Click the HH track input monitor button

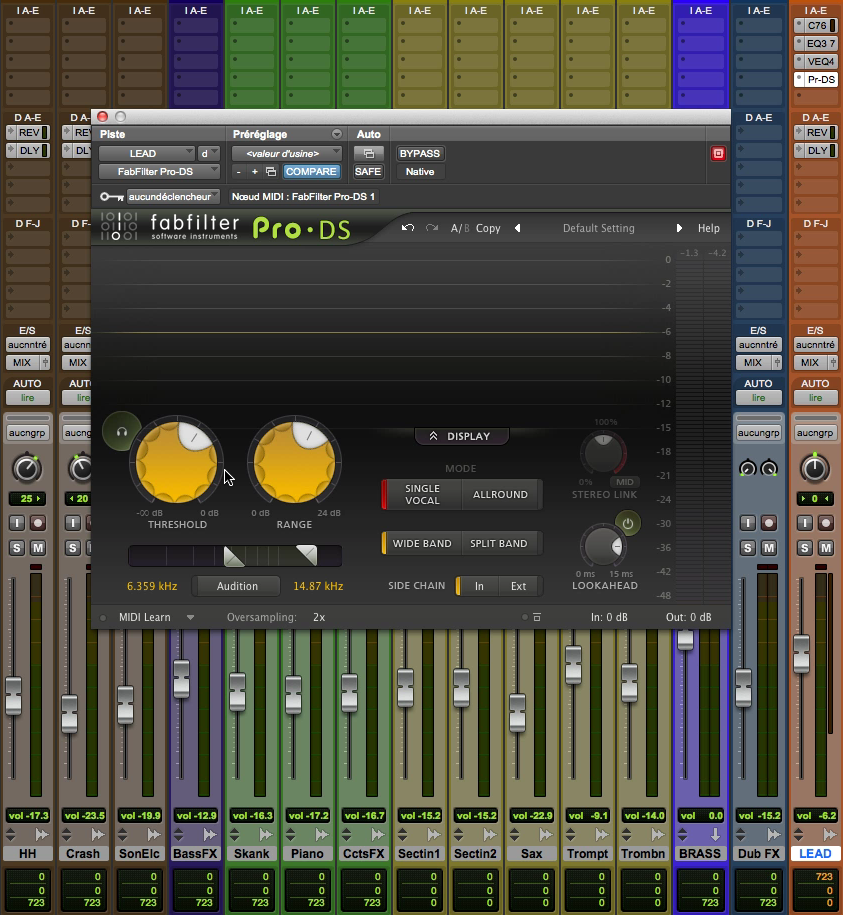[17, 523]
